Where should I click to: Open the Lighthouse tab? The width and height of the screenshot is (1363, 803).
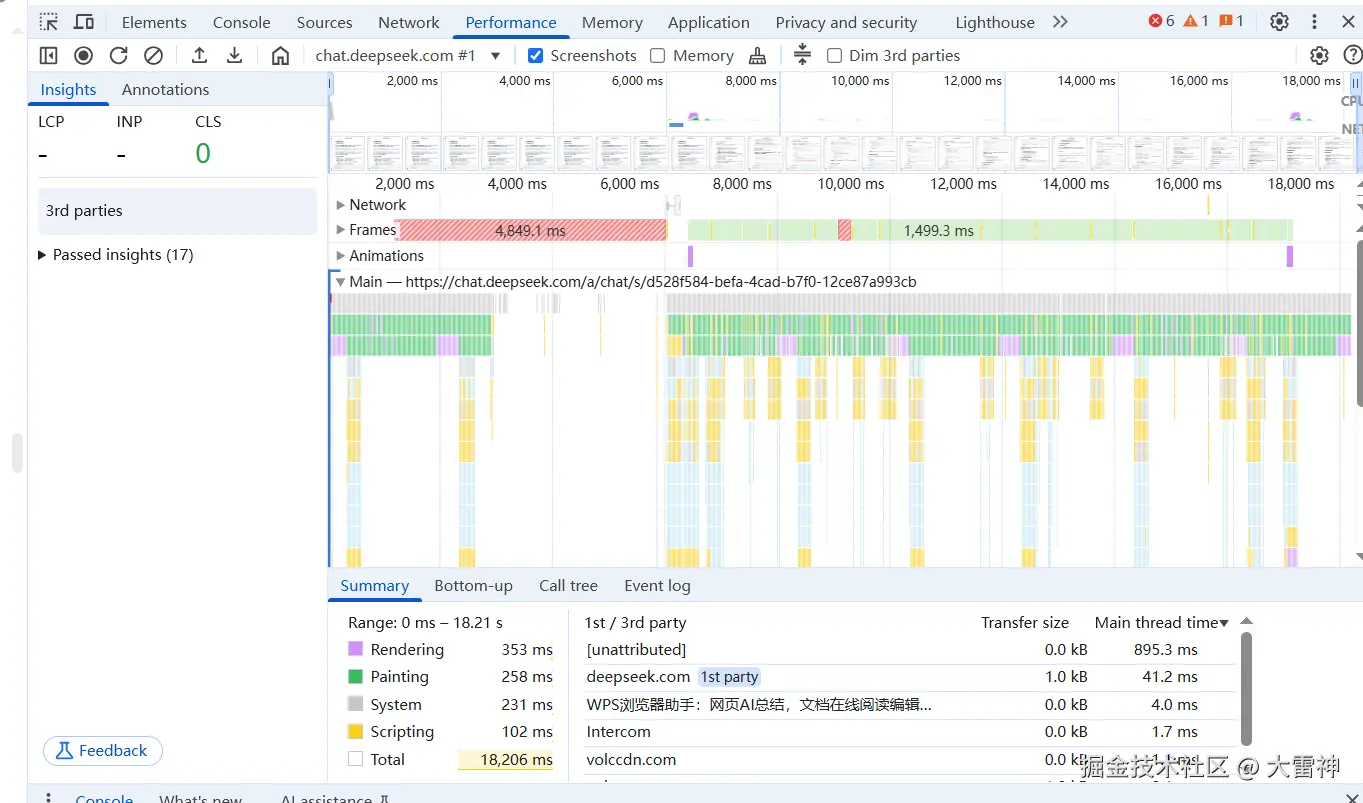[x=994, y=22]
